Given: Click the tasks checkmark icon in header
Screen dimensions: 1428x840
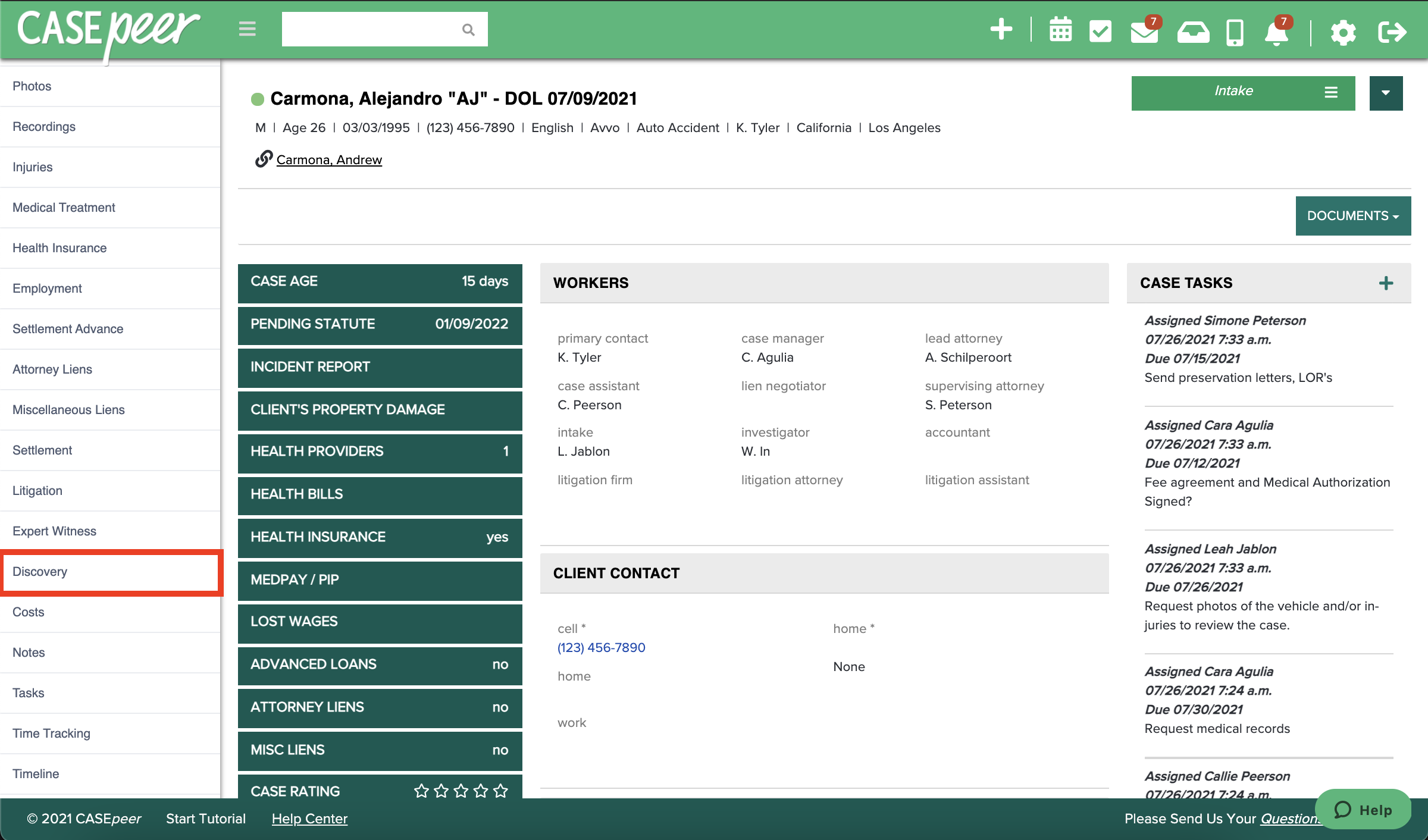Looking at the screenshot, I should point(1100,31).
